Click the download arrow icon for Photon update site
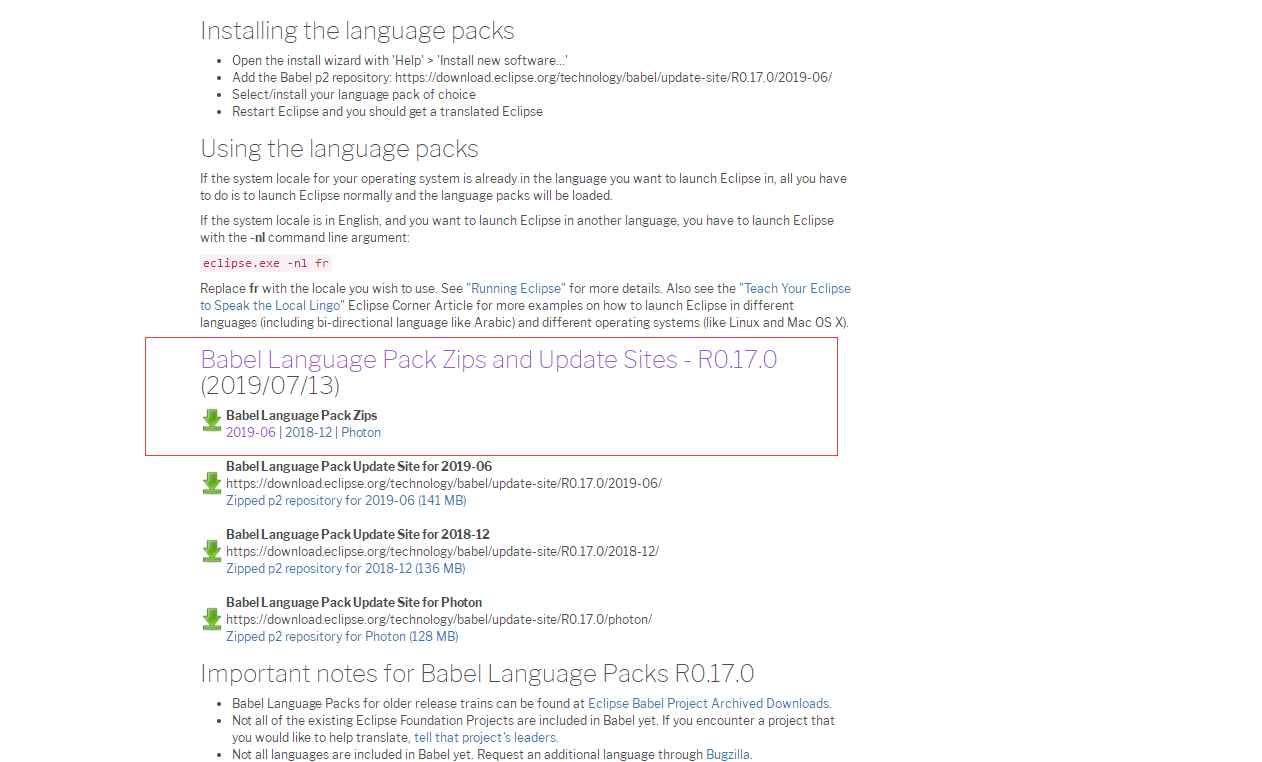 click(212, 619)
